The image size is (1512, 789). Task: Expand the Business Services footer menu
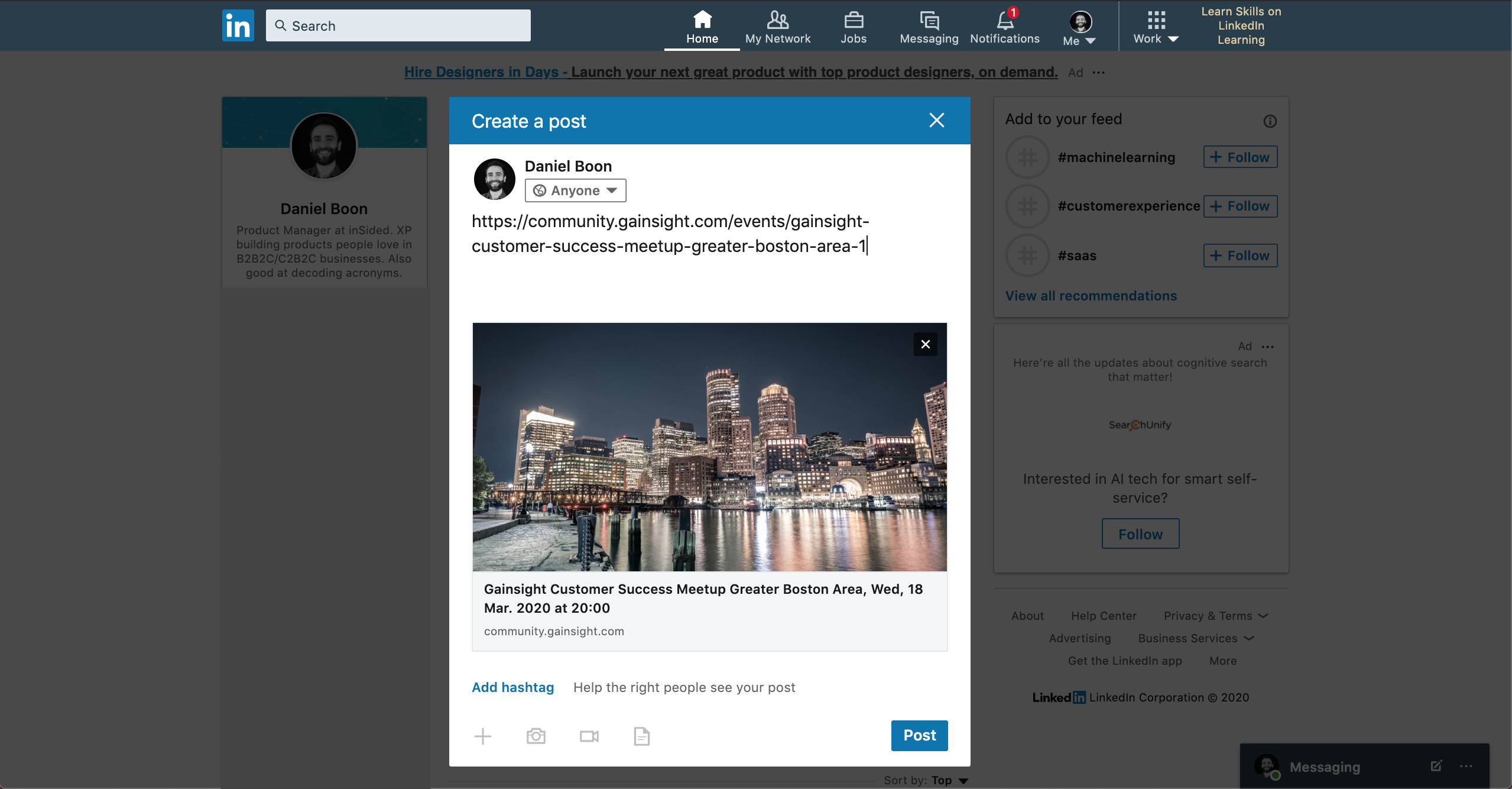click(x=1196, y=638)
